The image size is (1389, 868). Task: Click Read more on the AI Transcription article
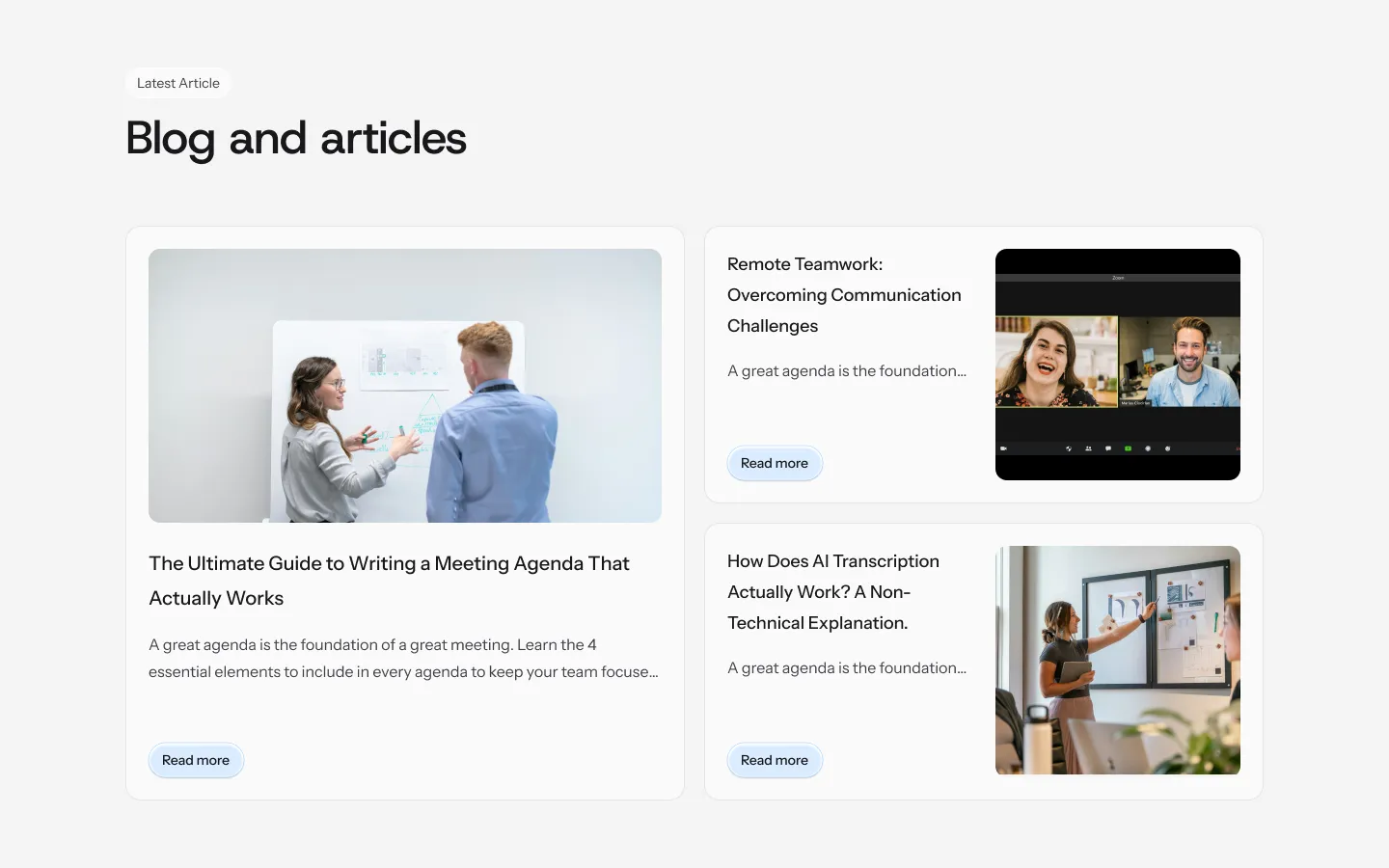click(x=775, y=760)
